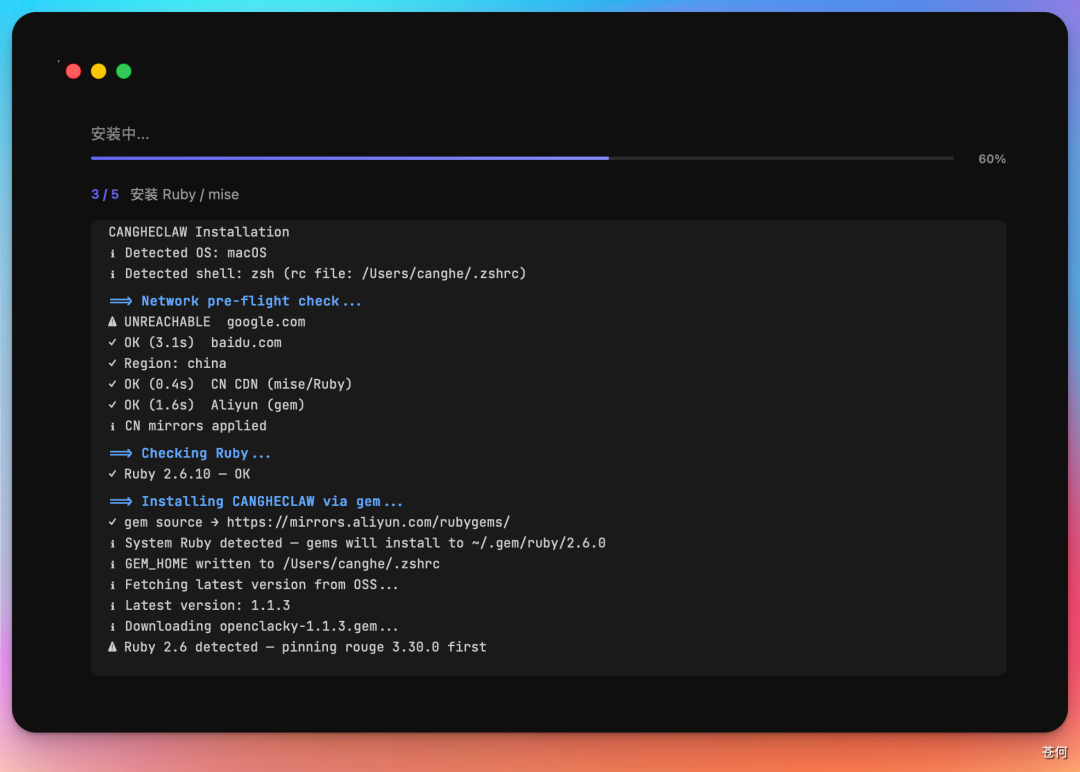This screenshot has width=1080, height=772.
Task: Click the 'CANGHECLAW Installation' log line
Action: (x=199, y=232)
